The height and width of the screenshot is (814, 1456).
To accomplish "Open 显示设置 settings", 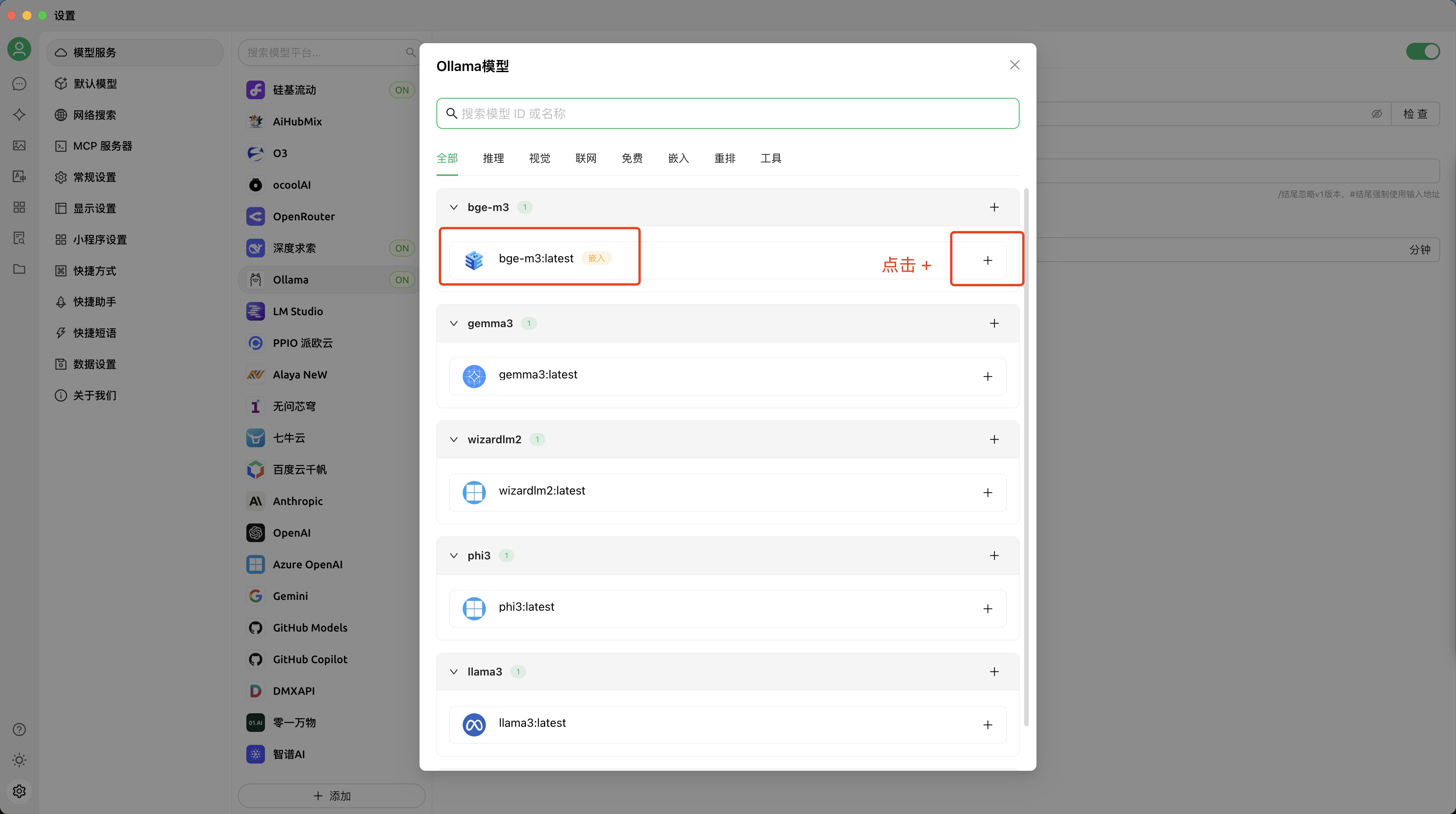I will point(135,208).
